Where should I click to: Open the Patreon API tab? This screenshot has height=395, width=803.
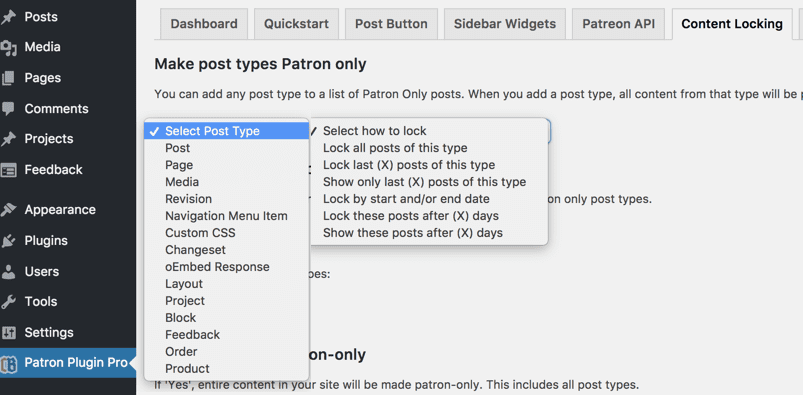point(619,24)
